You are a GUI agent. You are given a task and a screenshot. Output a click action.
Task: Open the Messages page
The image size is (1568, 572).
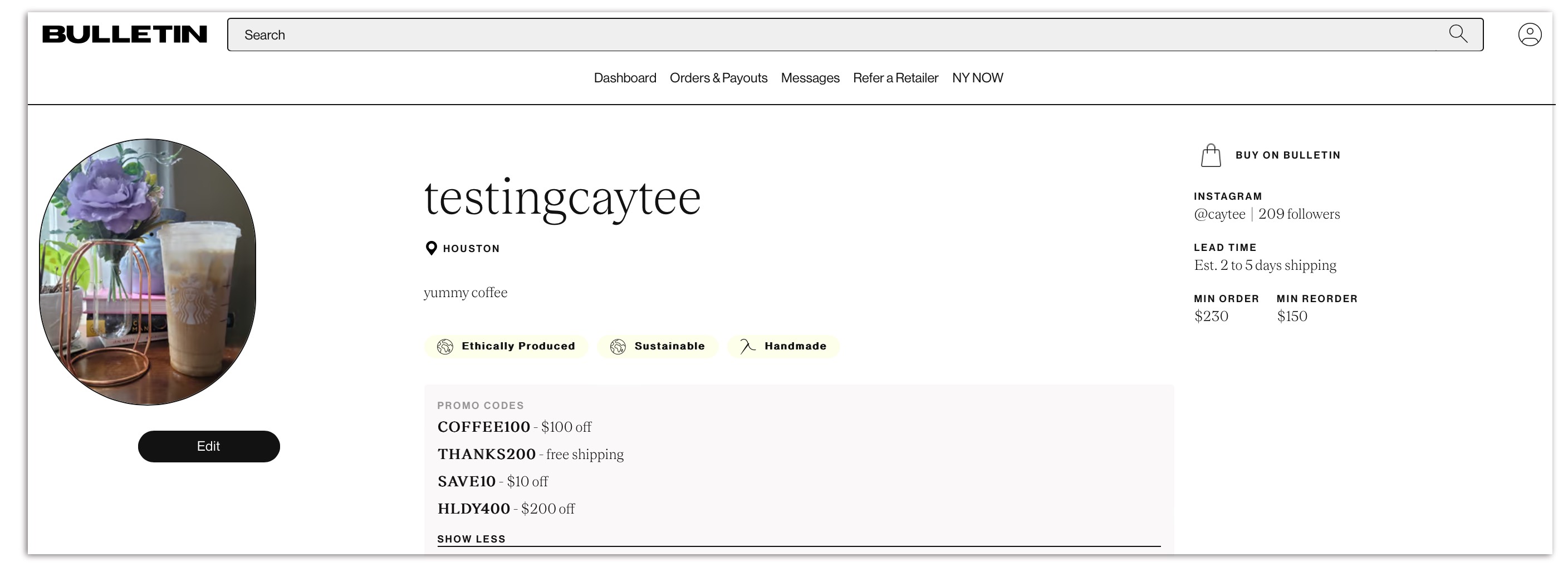tap(810, 78)
